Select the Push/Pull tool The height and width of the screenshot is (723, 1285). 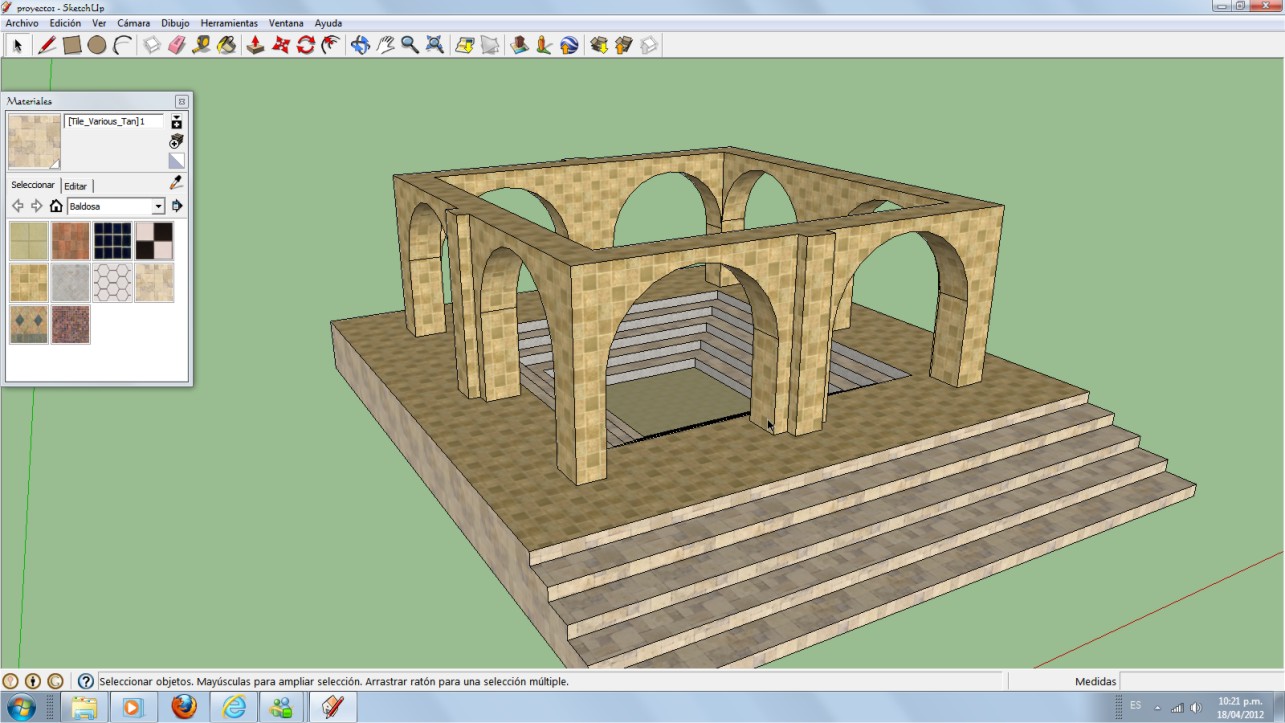(x=255, y=45)
